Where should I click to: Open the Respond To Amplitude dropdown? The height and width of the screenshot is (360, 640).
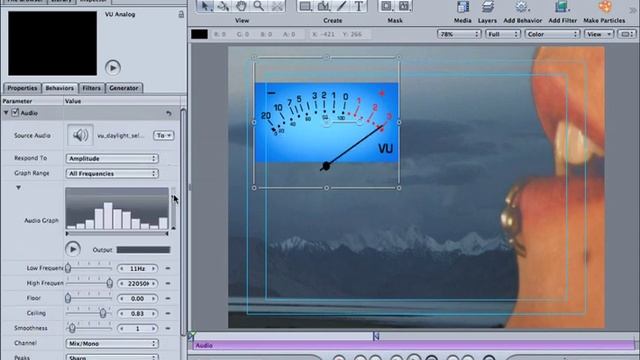pyautogui.click(x=112, y=158)
